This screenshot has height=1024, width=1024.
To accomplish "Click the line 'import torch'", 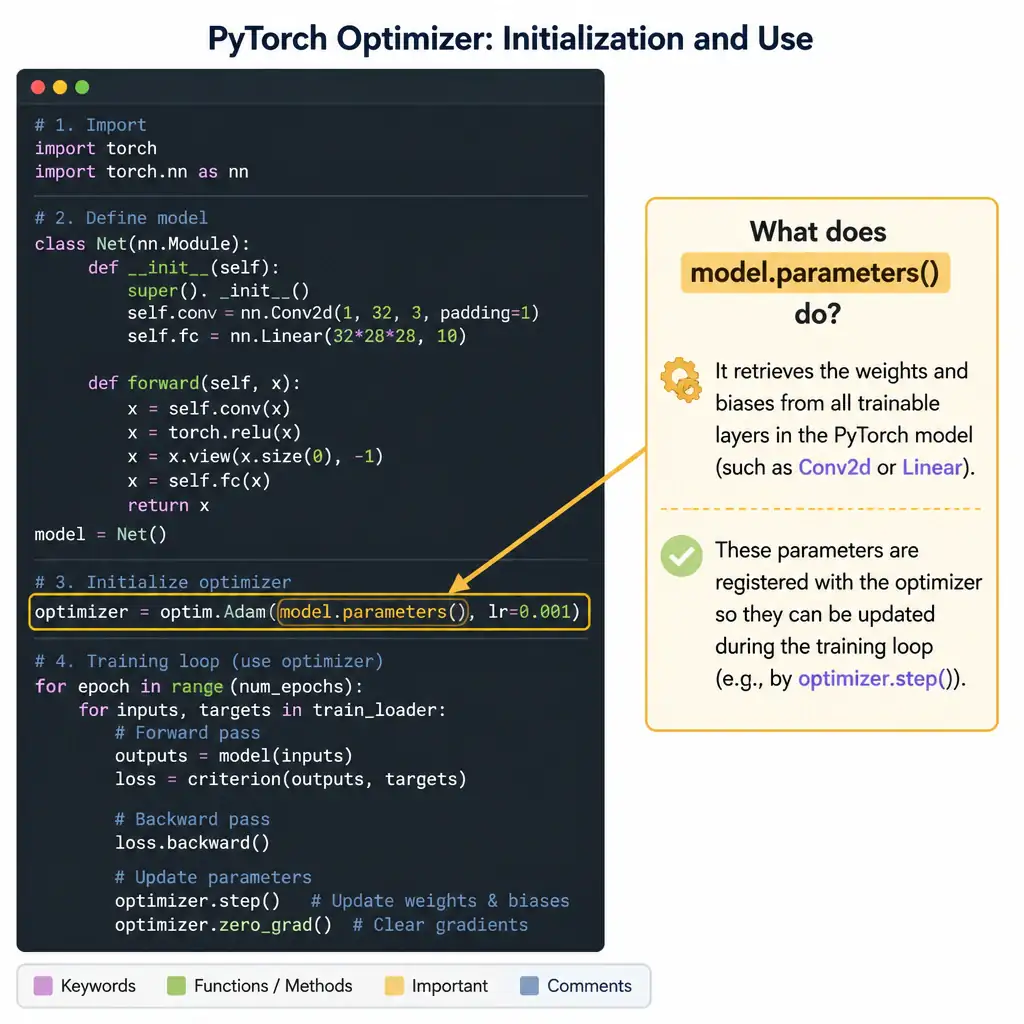I will 95,148.
